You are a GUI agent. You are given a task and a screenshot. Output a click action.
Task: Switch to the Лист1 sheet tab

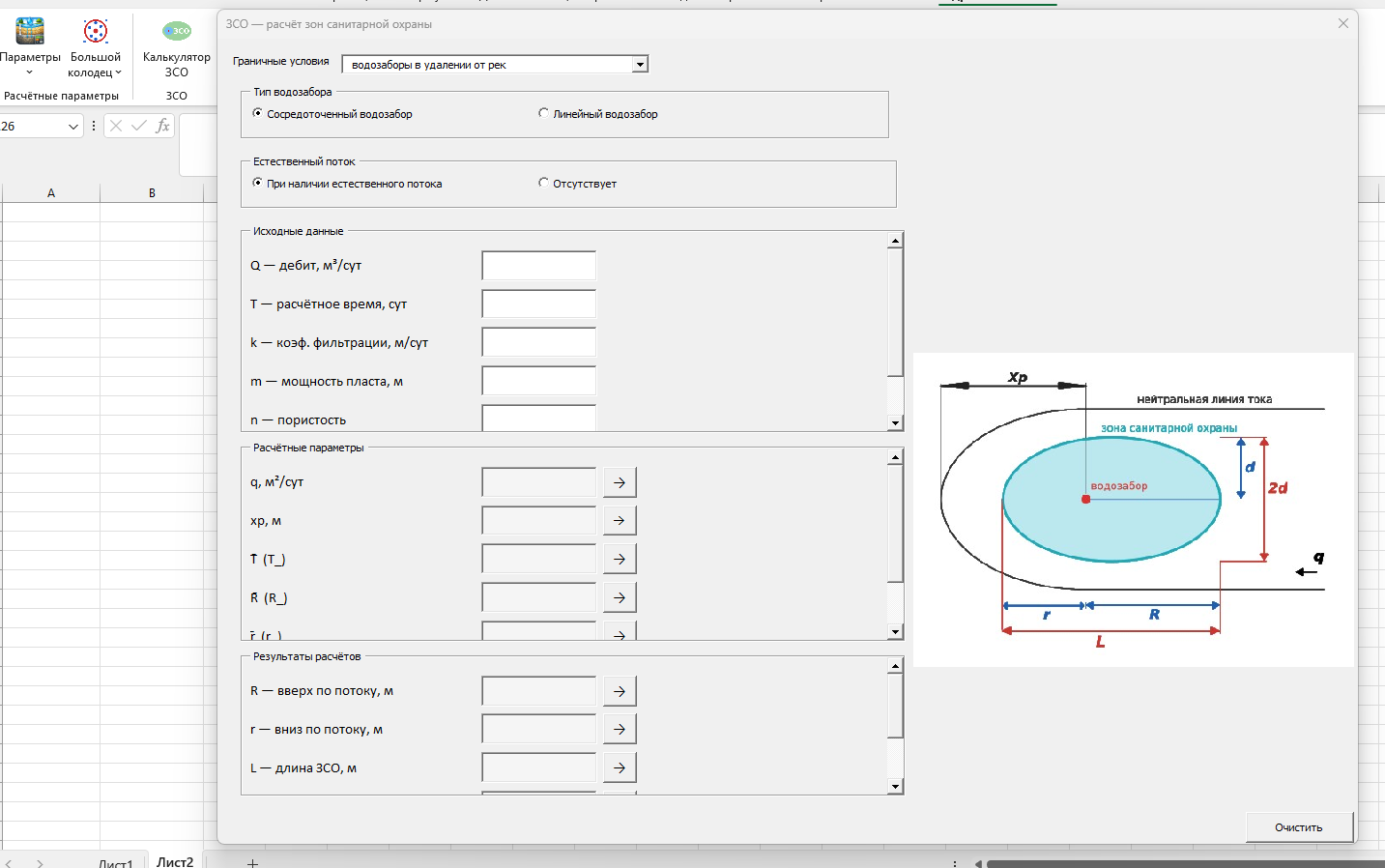click(115, 862)
